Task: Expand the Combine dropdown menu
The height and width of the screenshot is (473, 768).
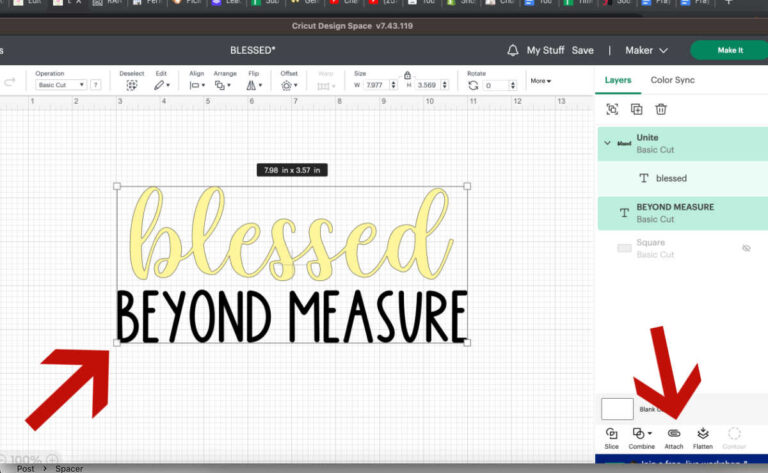Action: pyautogui.click(x=641, y=434)
